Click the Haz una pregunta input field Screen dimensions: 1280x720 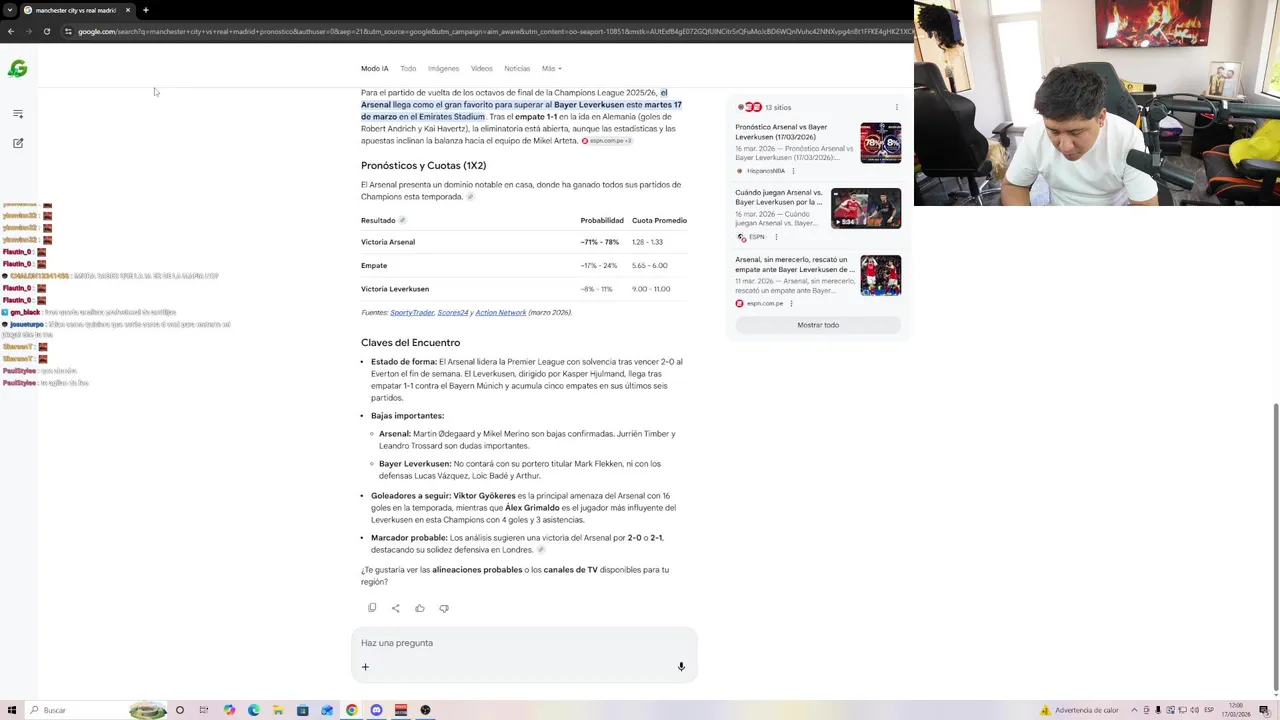pyautogui.click(x=524, y=643)
